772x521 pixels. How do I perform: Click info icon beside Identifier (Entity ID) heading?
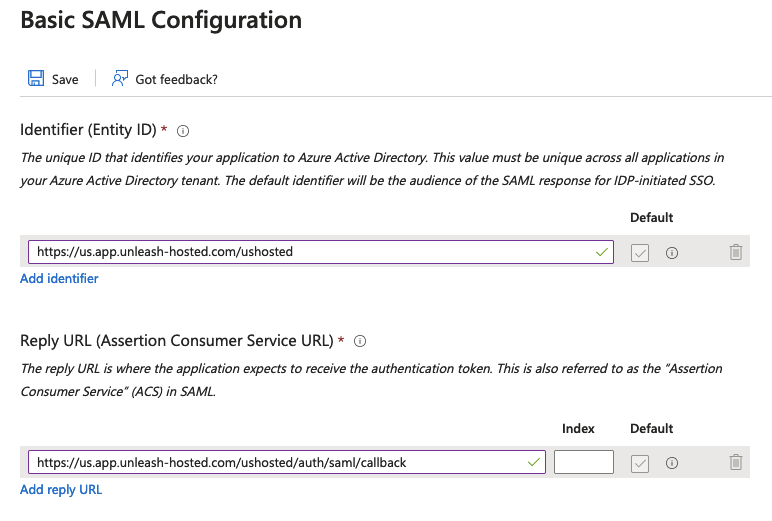click(x=183, y=131)
